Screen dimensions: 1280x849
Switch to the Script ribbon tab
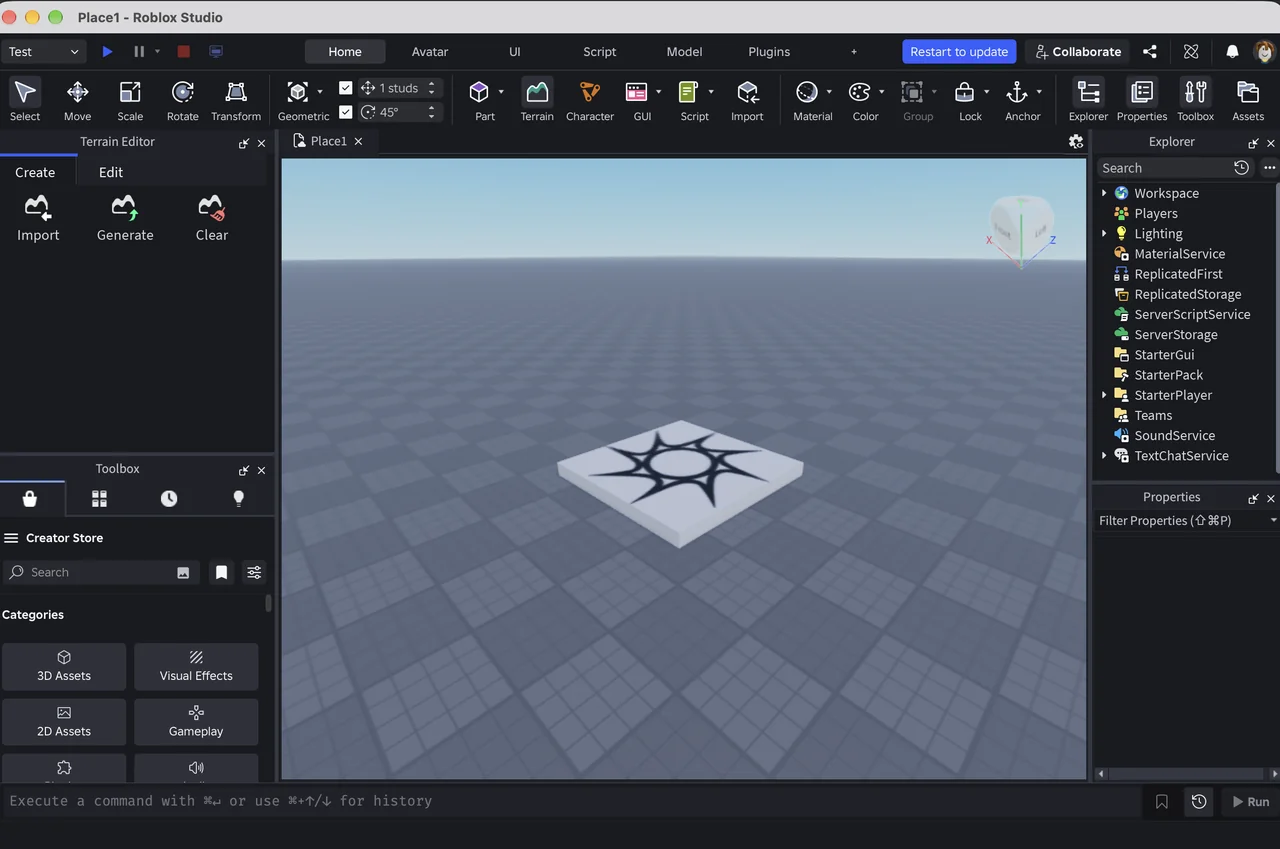600,52
